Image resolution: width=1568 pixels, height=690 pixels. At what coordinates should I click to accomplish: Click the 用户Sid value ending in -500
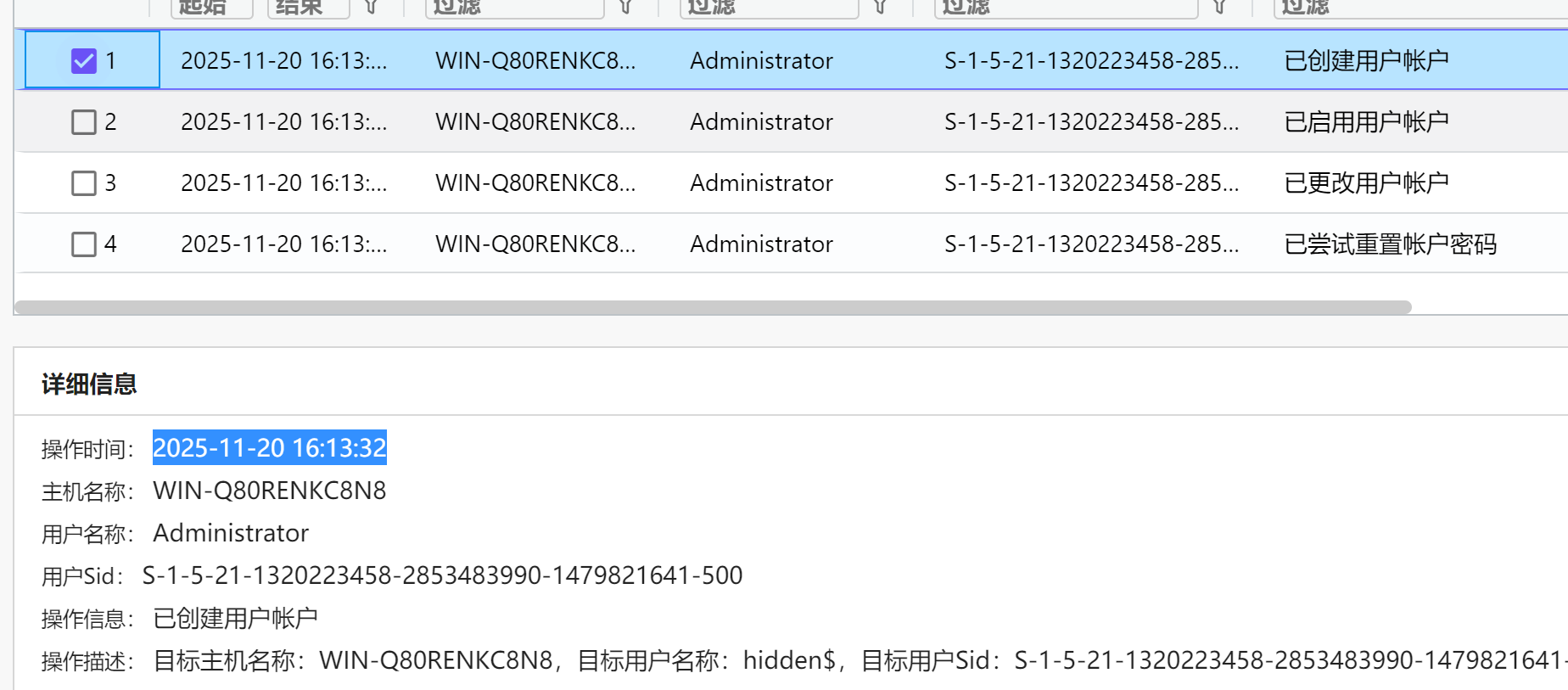pos(442,575)
